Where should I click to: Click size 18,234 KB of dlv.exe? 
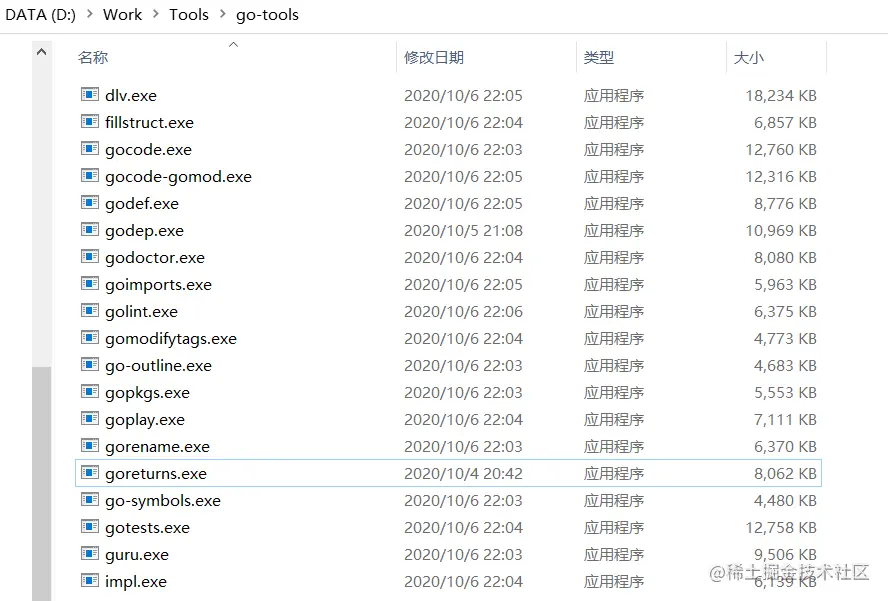point(781,96)
